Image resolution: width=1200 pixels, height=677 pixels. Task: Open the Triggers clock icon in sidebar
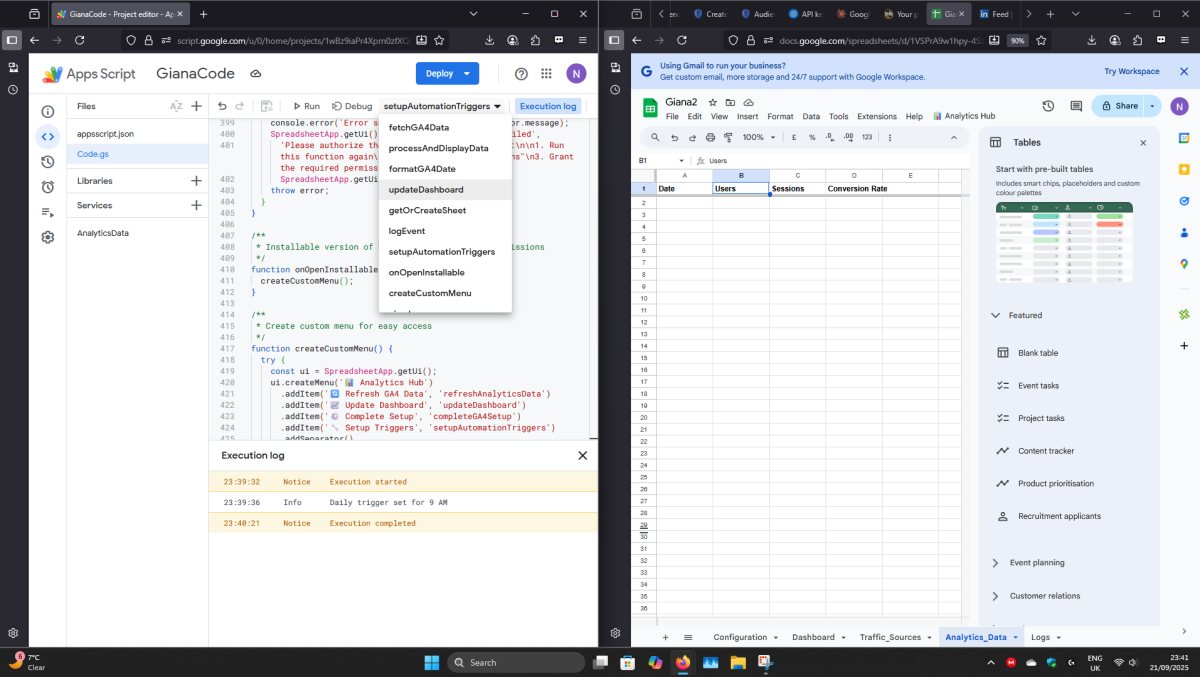click(47, 187)
